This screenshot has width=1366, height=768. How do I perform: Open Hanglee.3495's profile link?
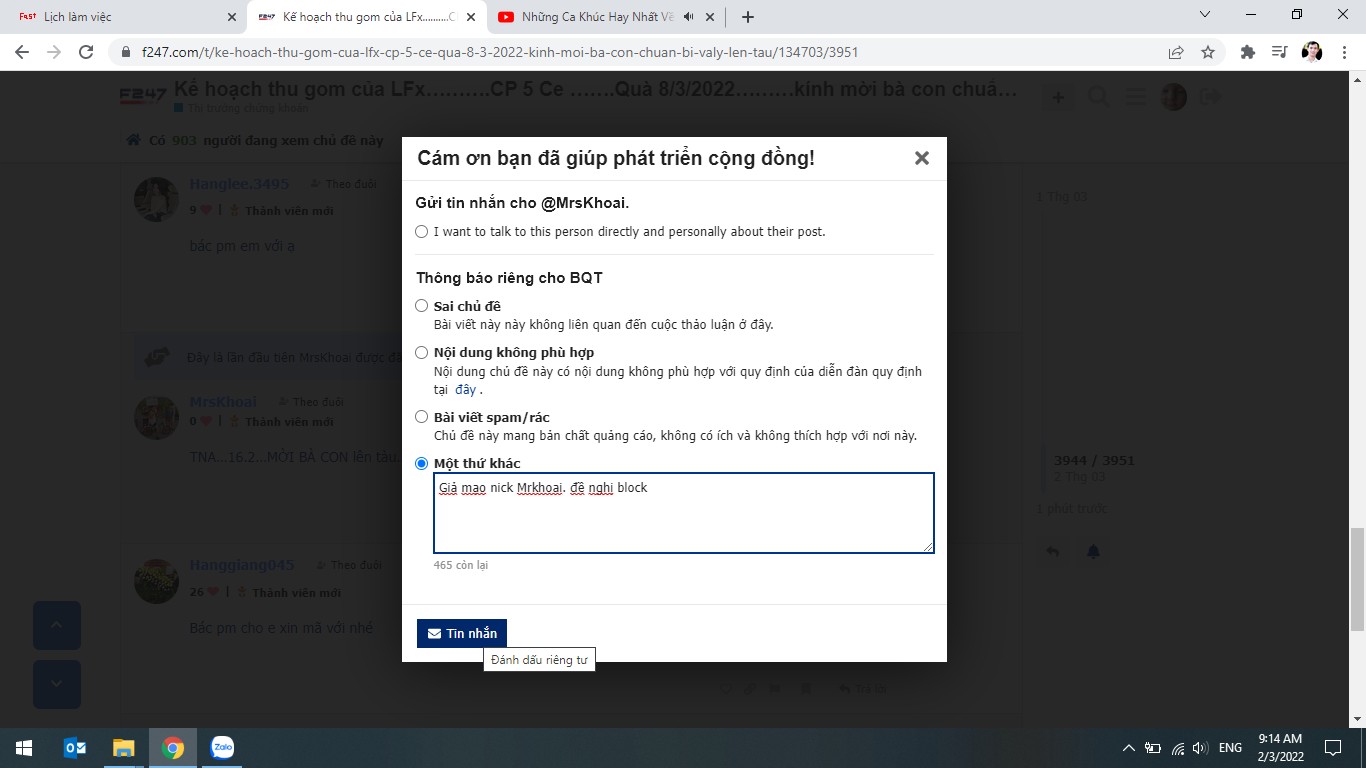(x=240, y=184)
